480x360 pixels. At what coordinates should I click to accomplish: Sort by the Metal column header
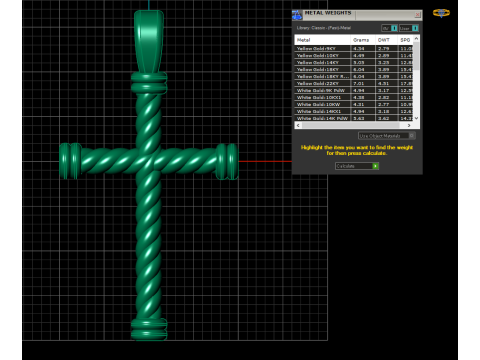point(322,40)
